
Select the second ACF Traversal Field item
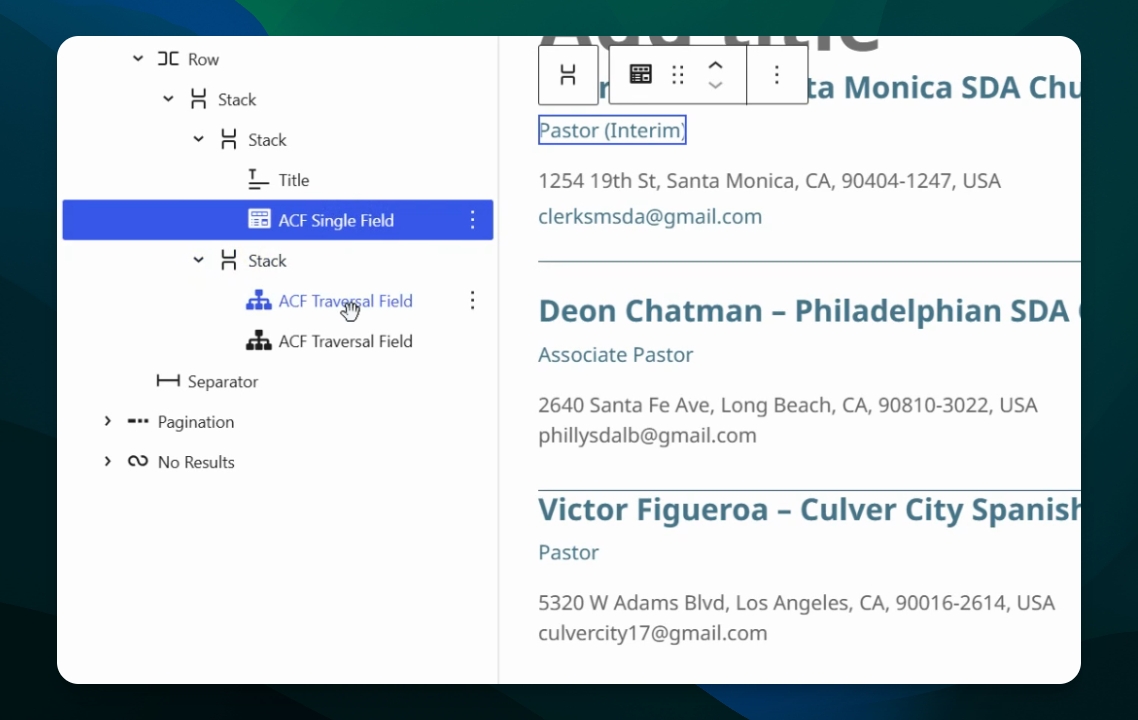click(345, 341)
